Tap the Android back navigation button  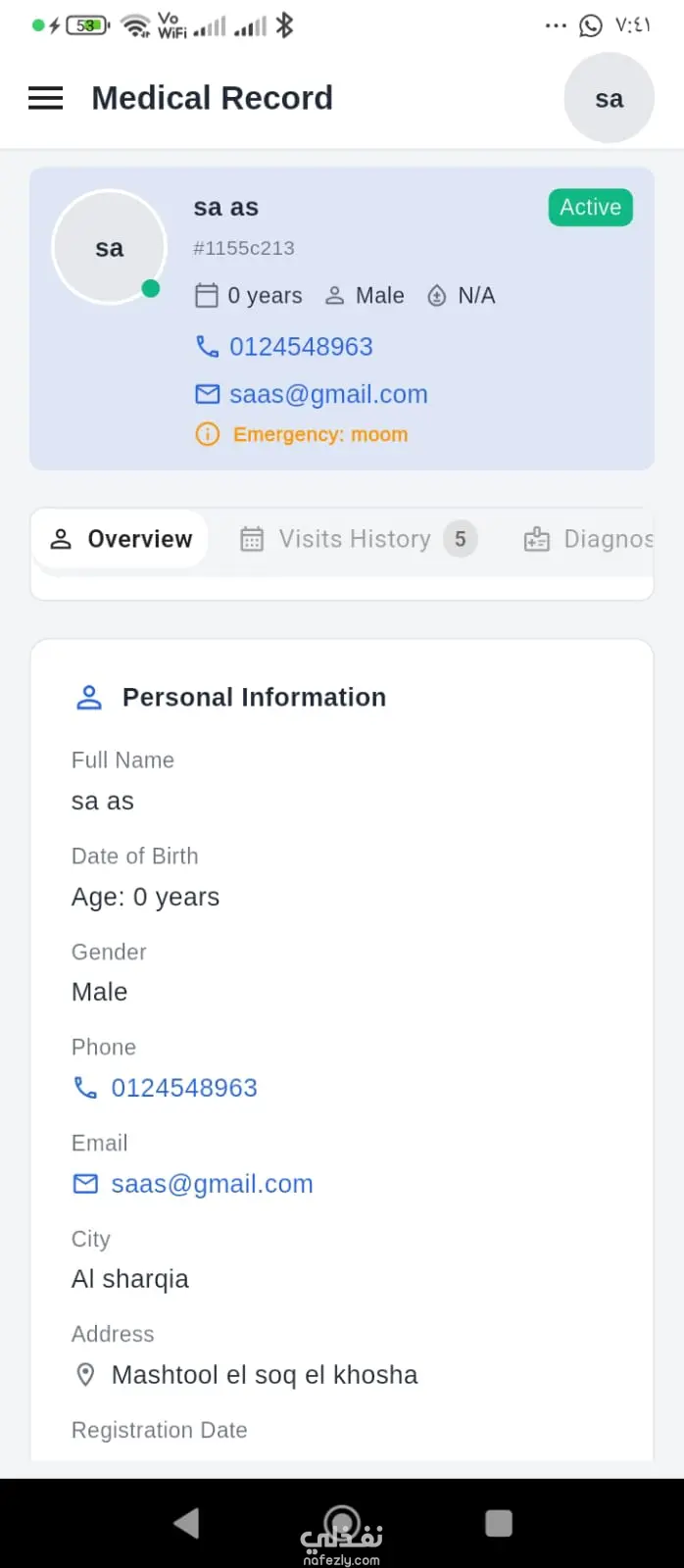[x=185, y=1523]
